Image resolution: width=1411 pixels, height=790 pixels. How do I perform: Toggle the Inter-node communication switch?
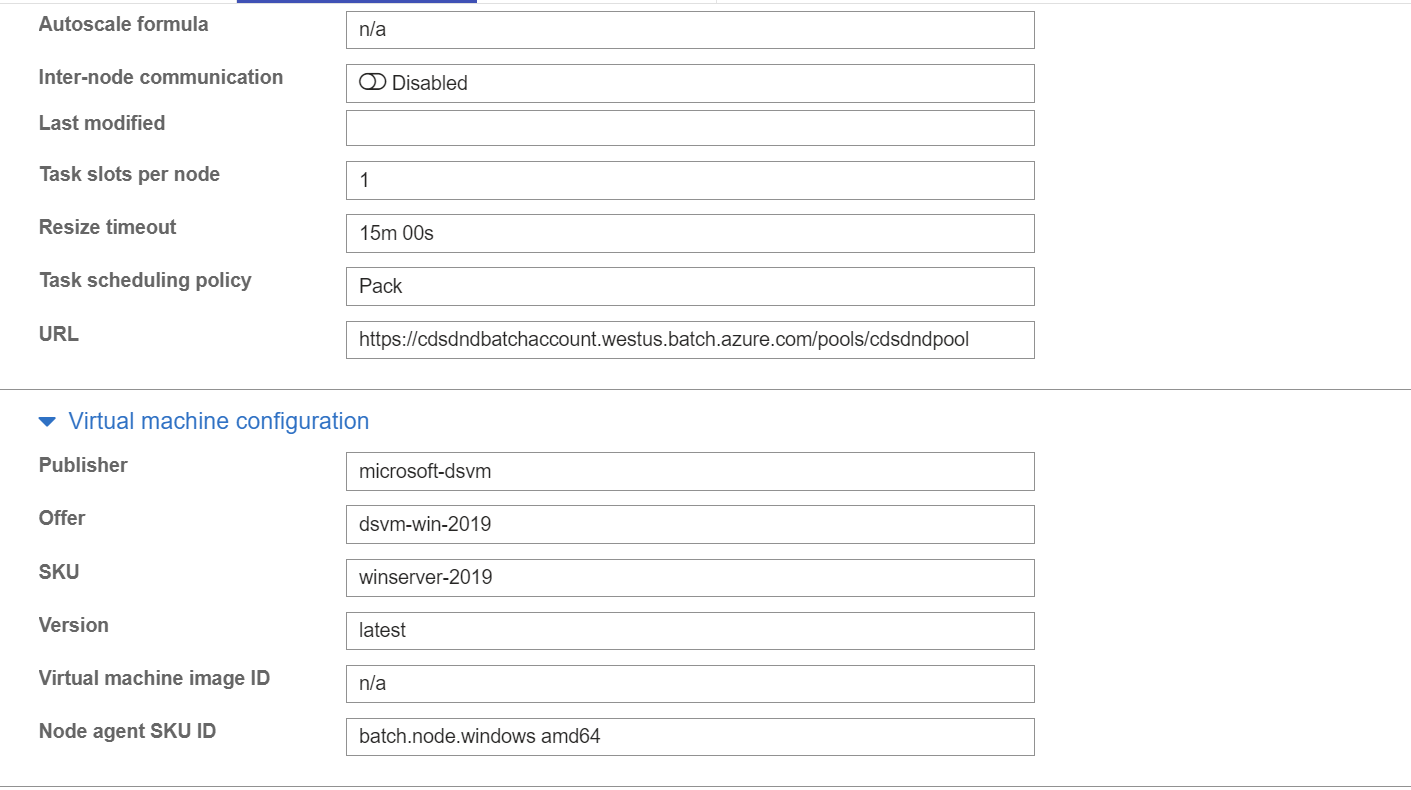[370, 83]
